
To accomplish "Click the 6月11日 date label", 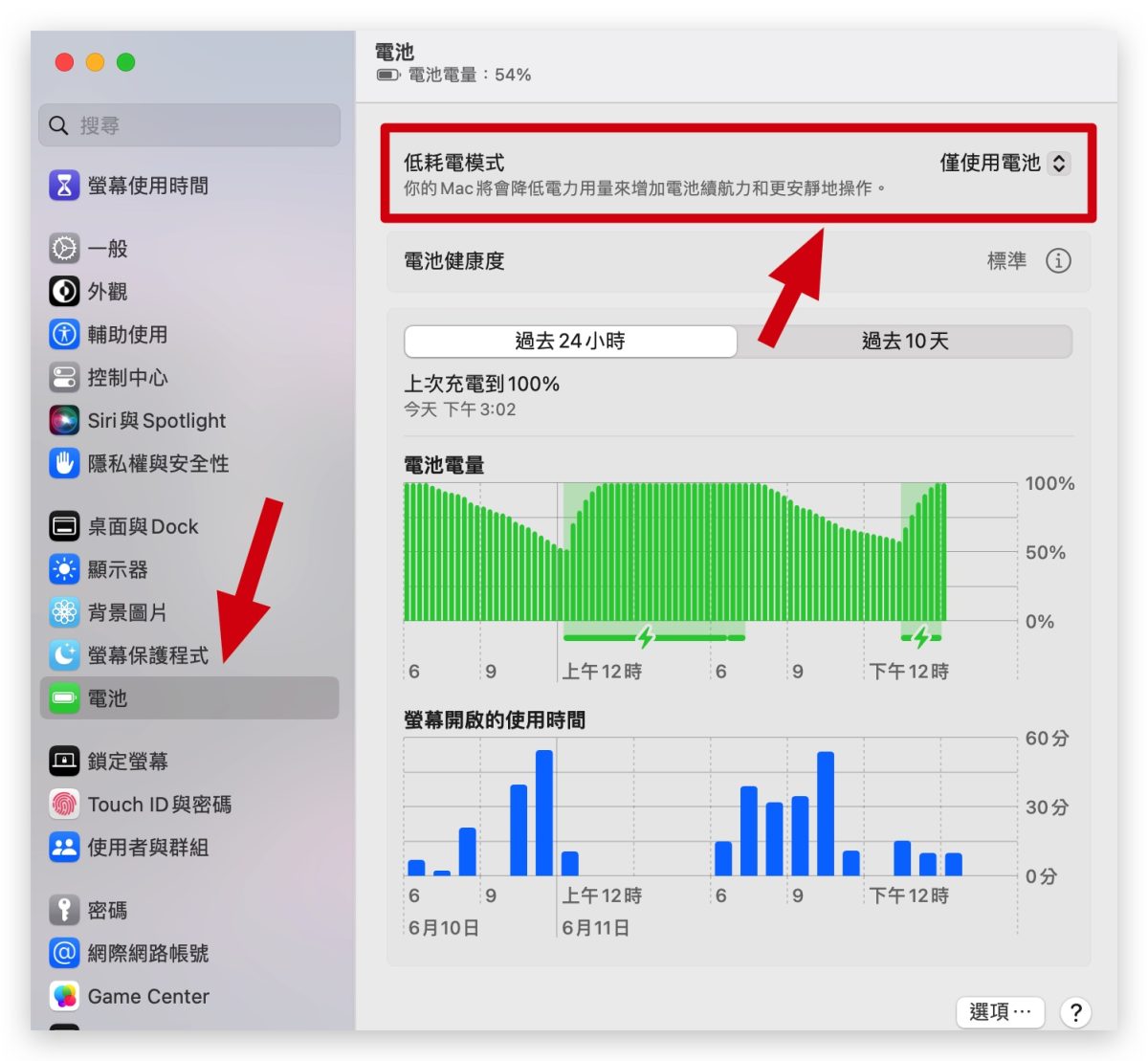I will 595,927.
